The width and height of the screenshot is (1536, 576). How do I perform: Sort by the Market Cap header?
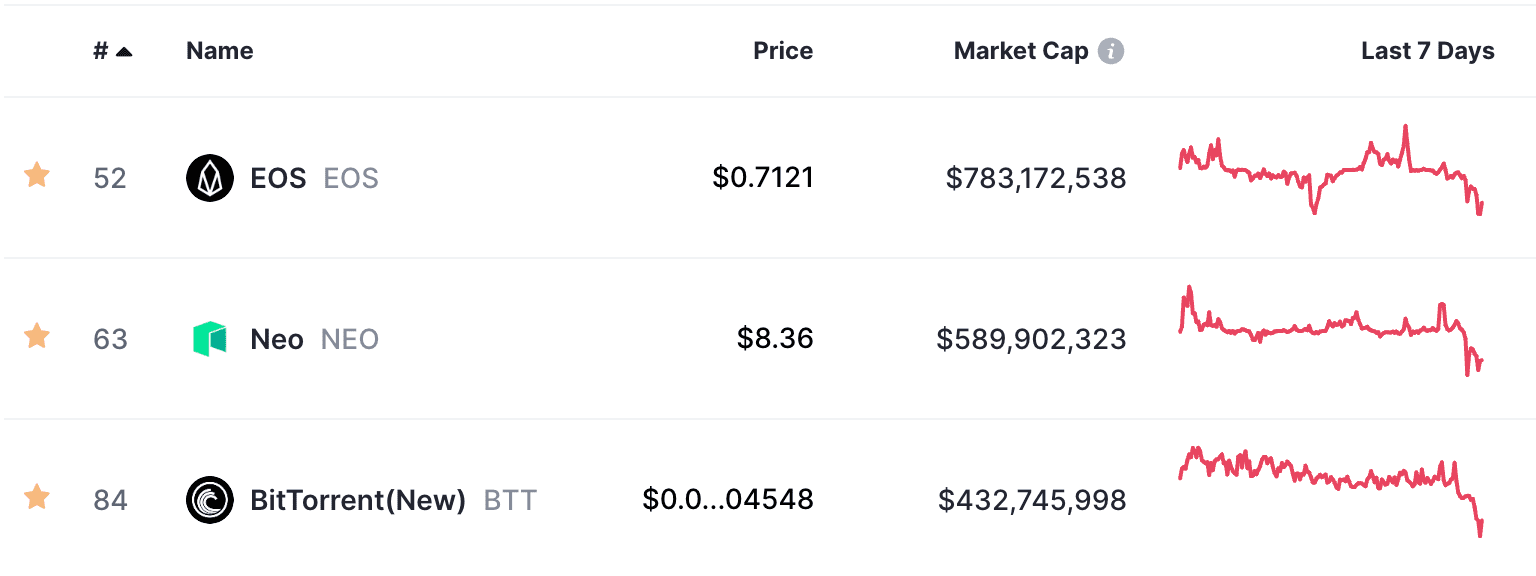coord(1021,51)
